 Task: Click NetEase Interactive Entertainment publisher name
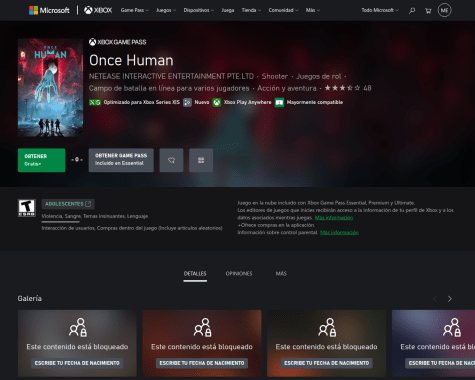(x=171, y=76)
